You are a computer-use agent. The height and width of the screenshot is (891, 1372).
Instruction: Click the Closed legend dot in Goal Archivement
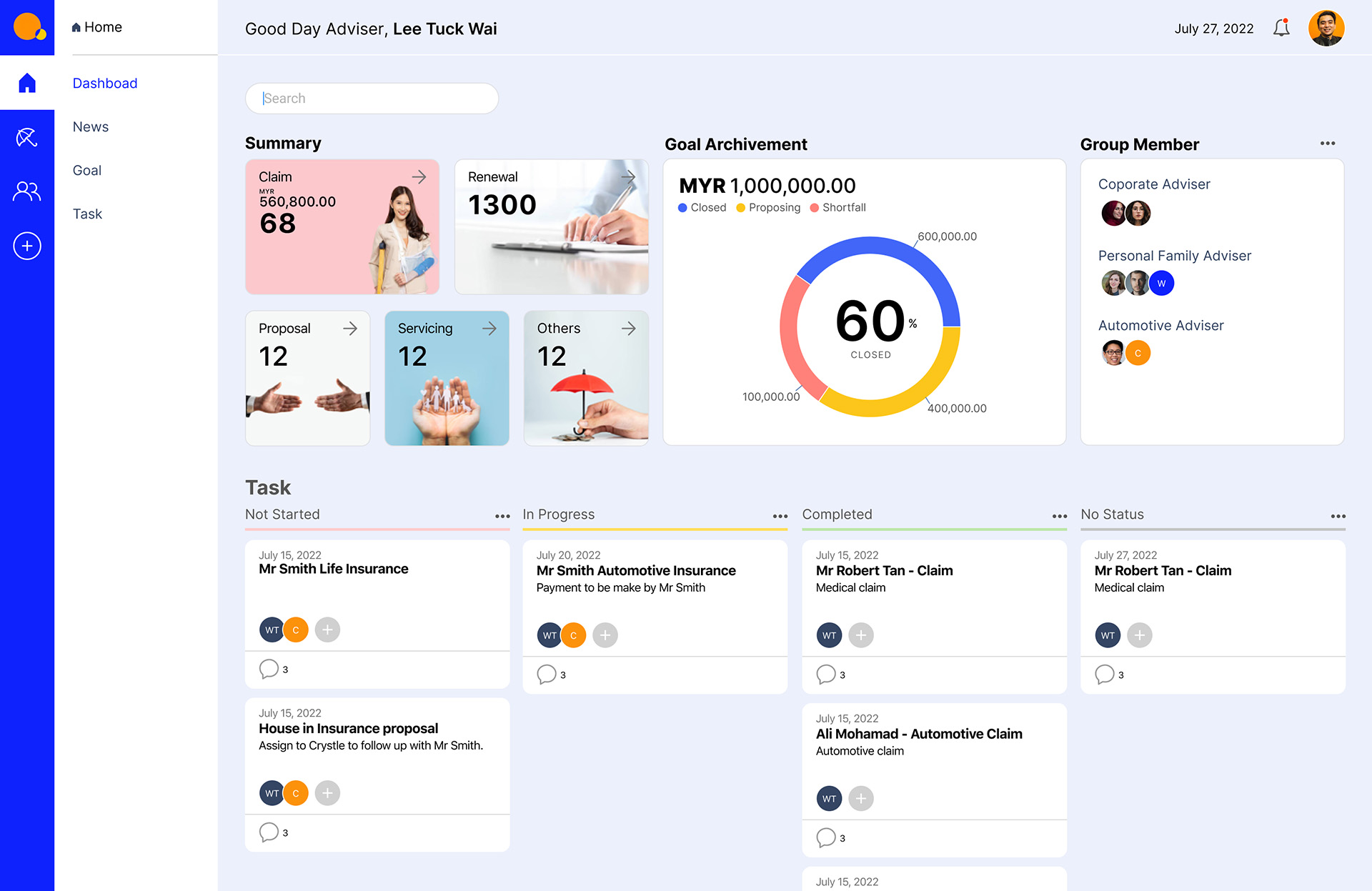point(682,208)
